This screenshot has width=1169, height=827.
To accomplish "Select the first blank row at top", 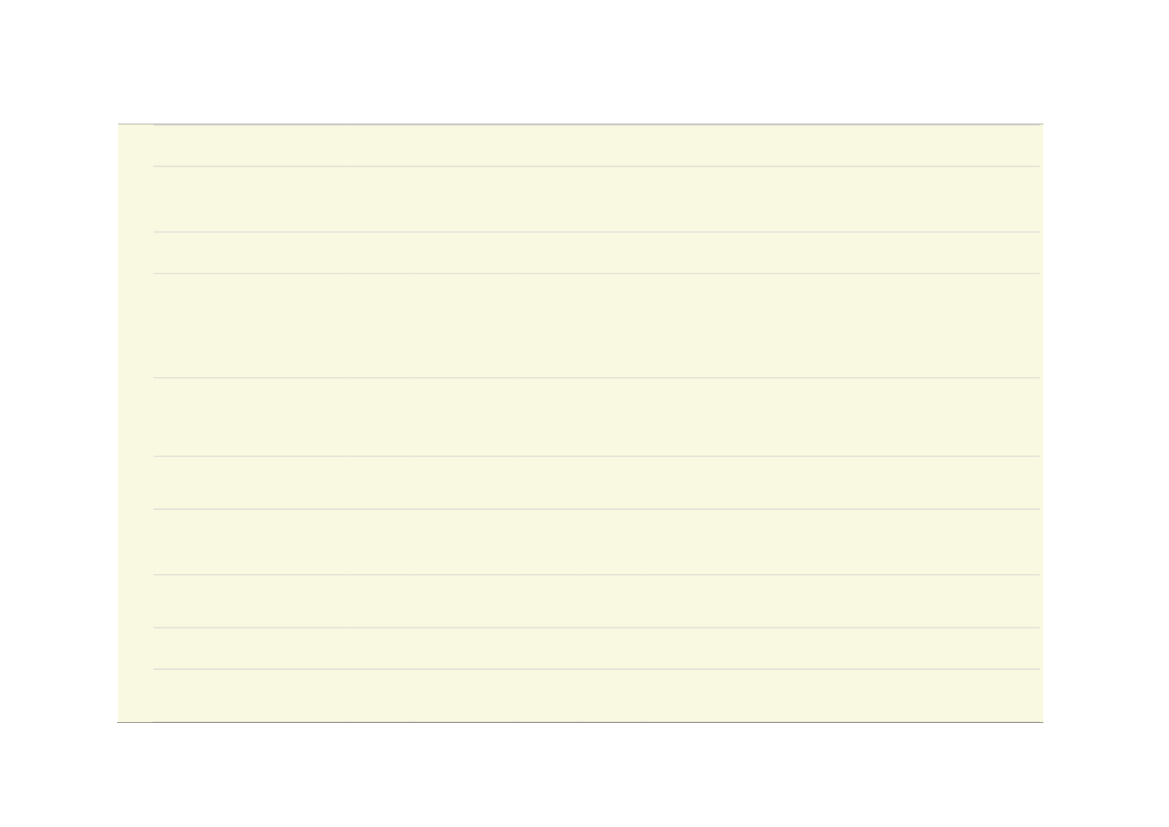I will coord(596,145).
